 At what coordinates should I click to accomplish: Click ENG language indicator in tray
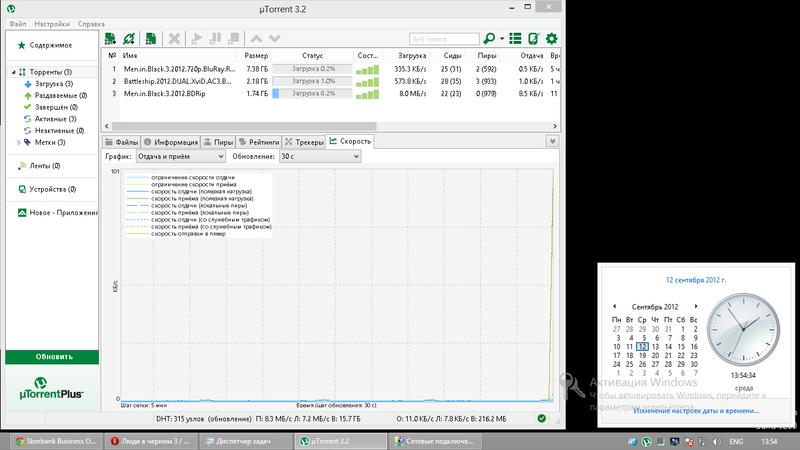[736, 442]
